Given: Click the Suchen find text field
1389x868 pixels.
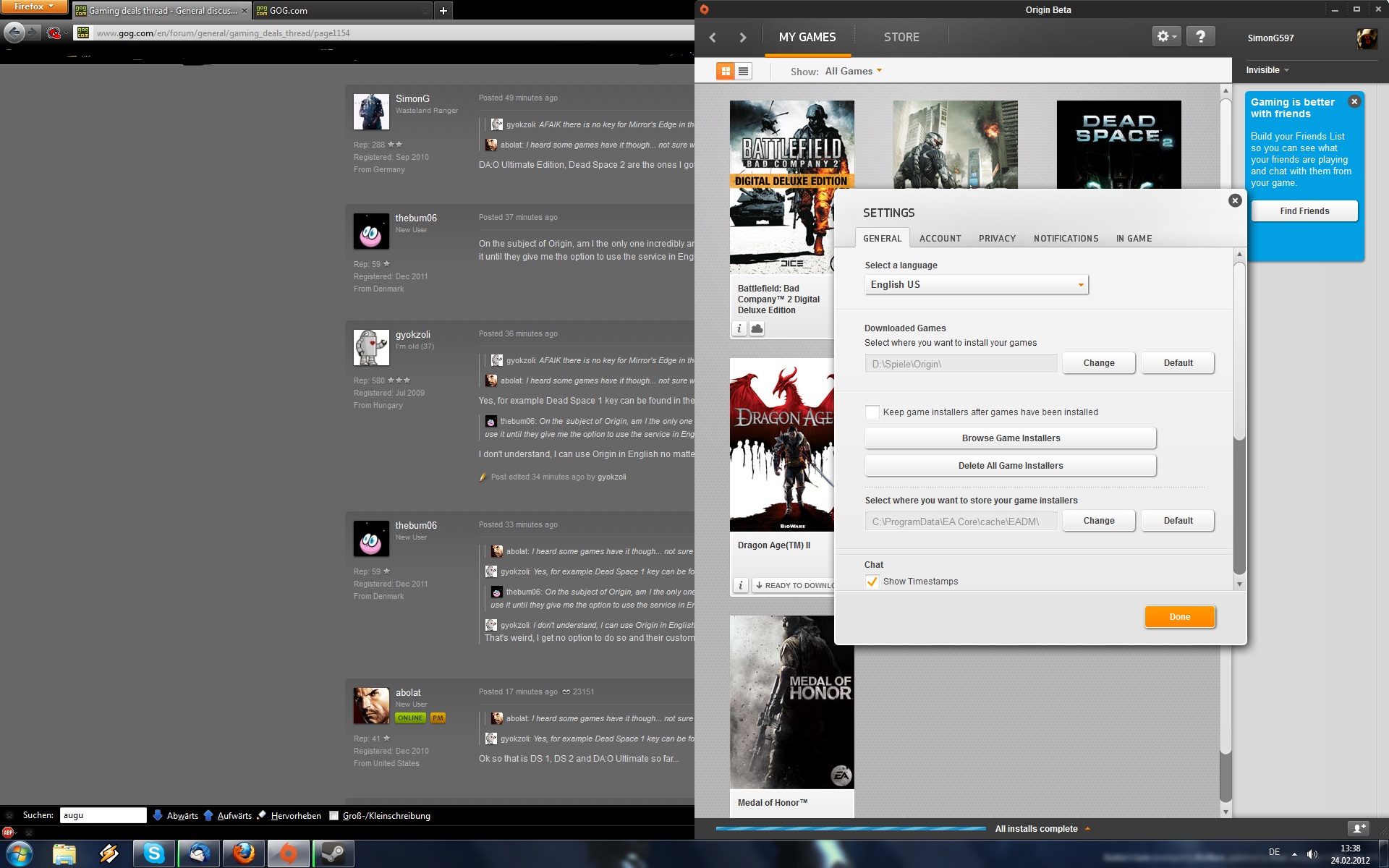Looking at the screenshot, I should (103, 815).
